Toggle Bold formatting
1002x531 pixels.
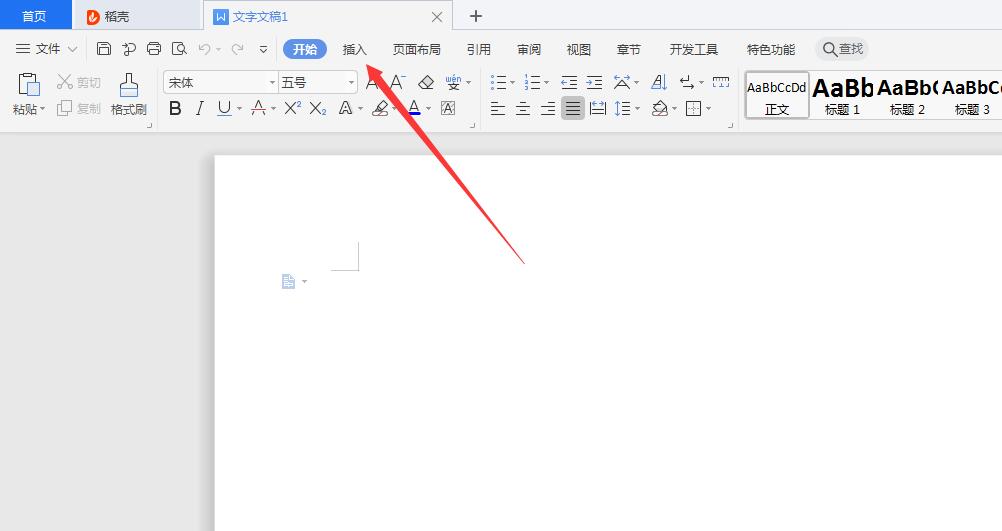point(175,109)
